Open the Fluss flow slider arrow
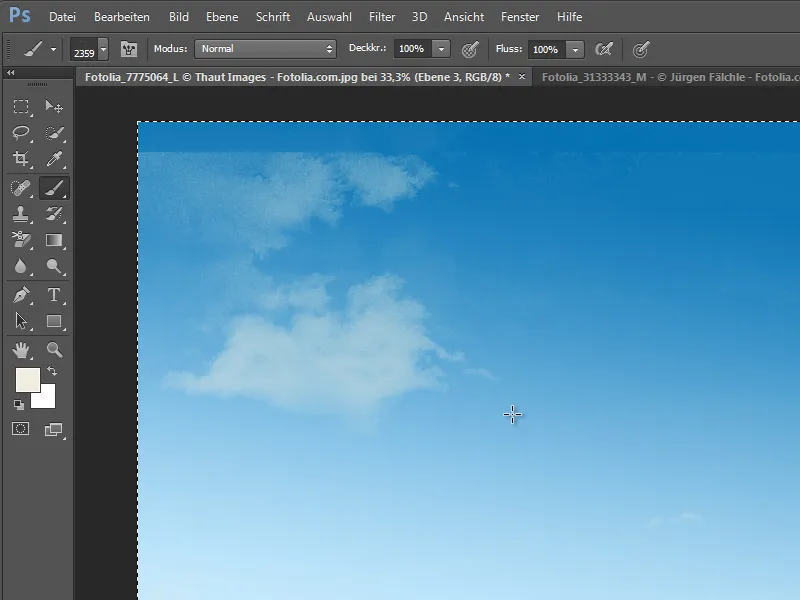This screenshot has width=800, height=600. coord(575,49)
